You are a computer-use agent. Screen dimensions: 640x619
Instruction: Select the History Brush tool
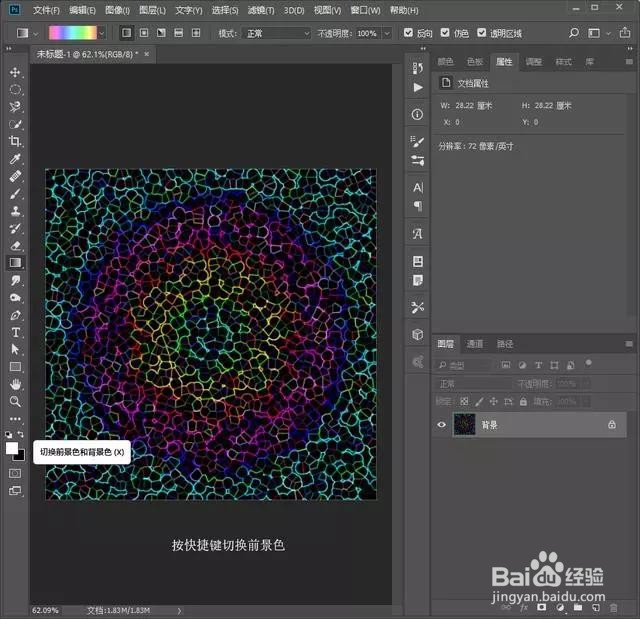point(15,229)
